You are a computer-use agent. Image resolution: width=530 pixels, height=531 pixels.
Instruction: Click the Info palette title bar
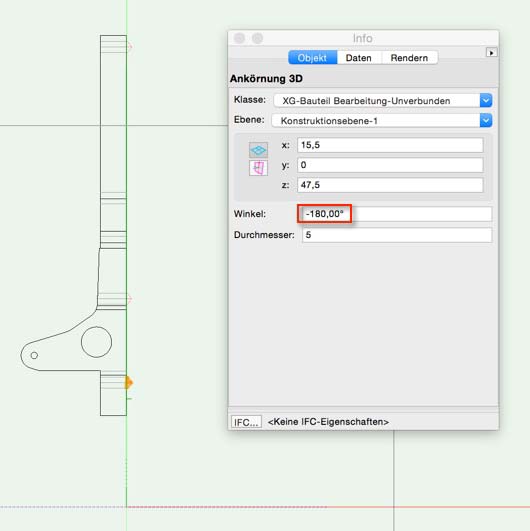click(363, 38)
